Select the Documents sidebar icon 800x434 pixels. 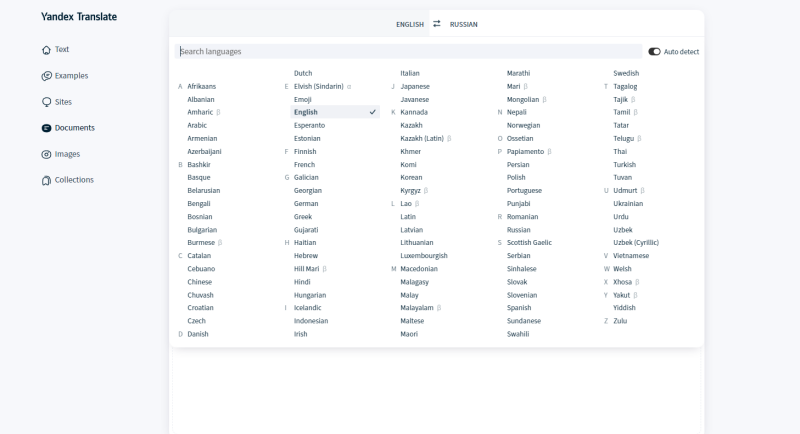(x=46, y=128)
